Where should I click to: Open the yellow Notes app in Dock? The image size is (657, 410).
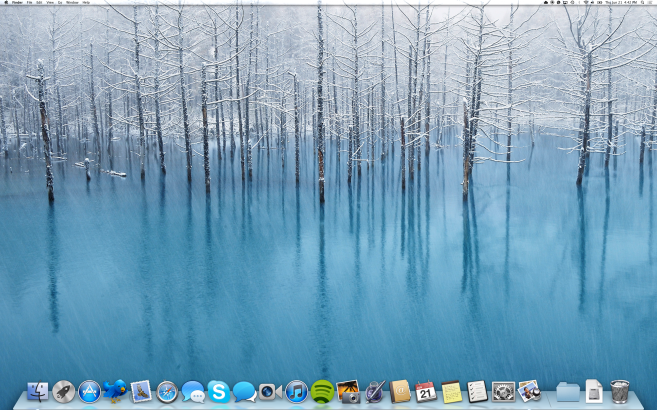coord(451,391)
